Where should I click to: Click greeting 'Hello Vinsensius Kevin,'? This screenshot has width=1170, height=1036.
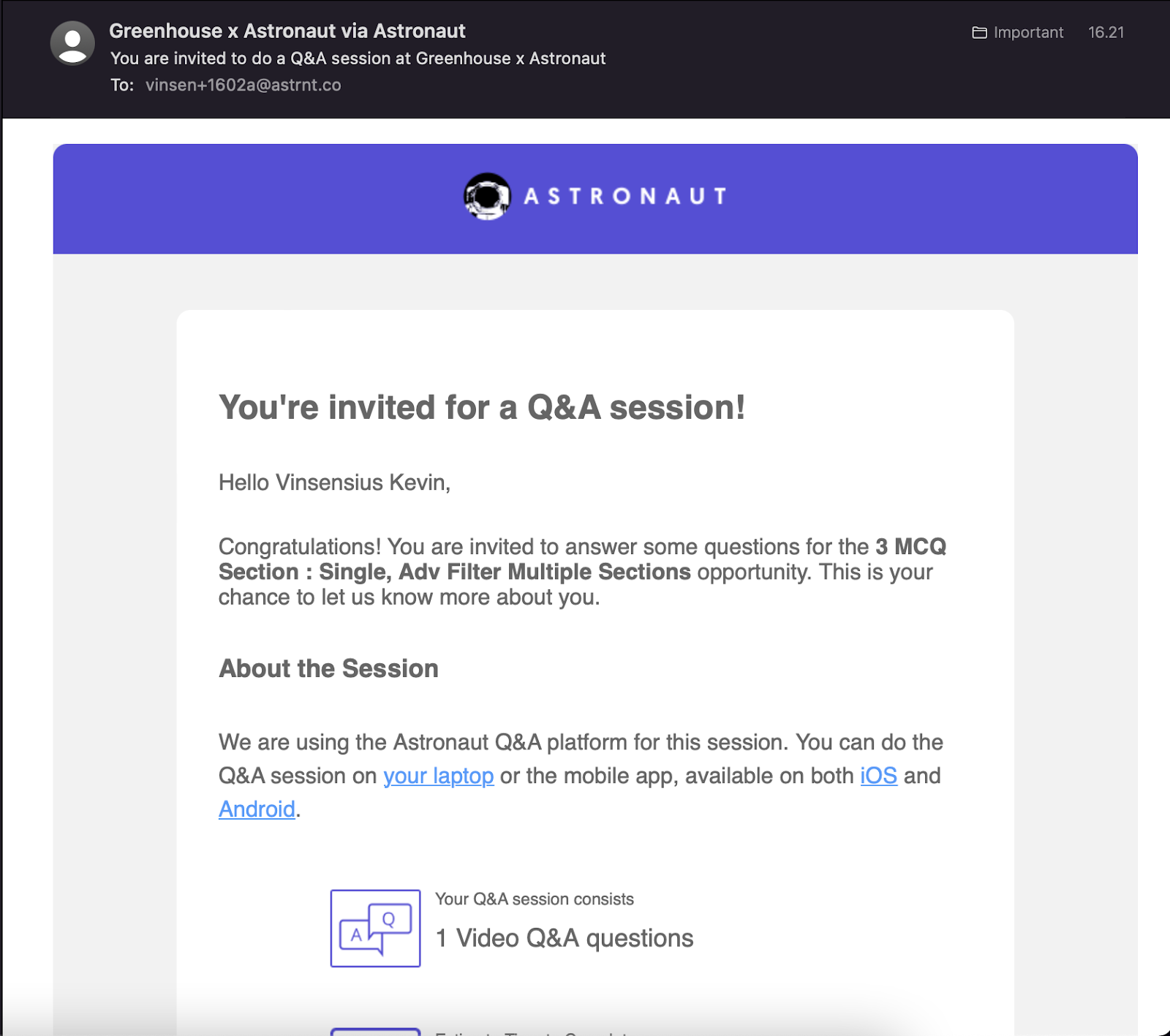(334, 483)
